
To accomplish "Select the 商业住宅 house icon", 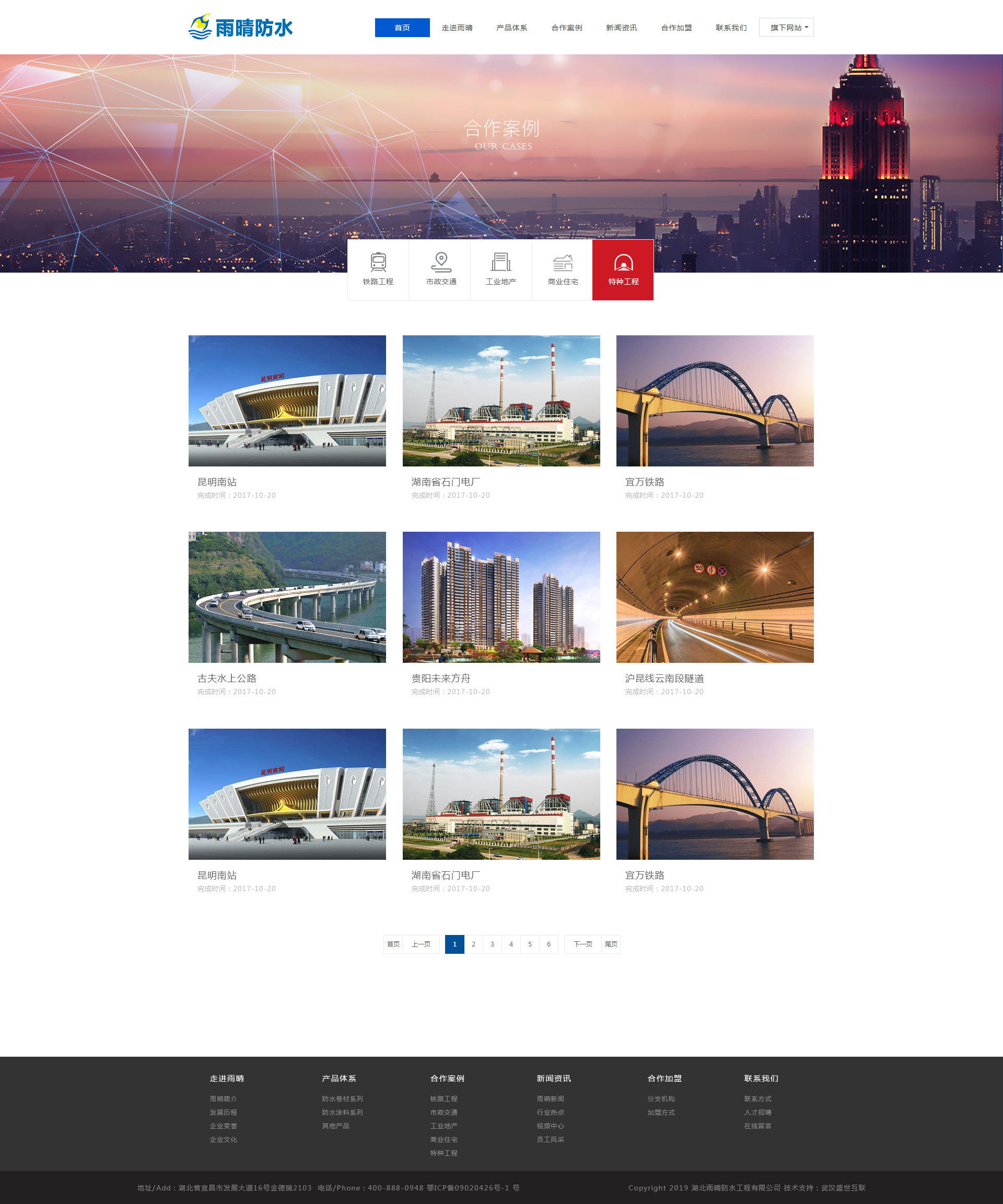I will [563, 263].
